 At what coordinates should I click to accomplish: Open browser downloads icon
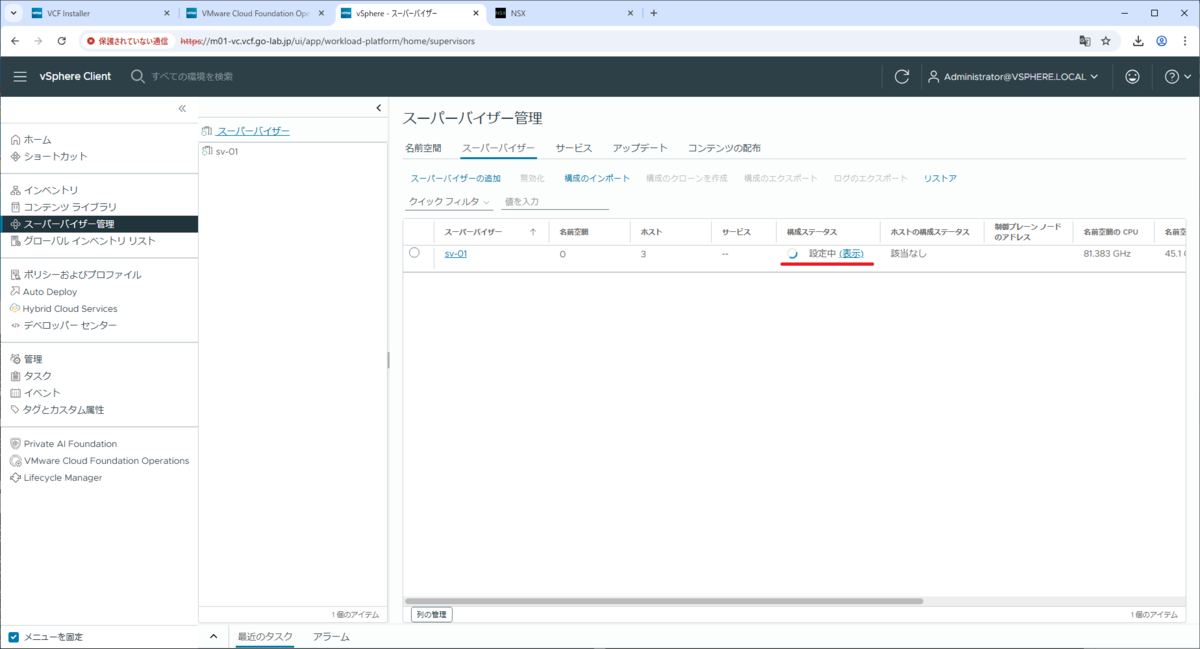click(1138, 41)
